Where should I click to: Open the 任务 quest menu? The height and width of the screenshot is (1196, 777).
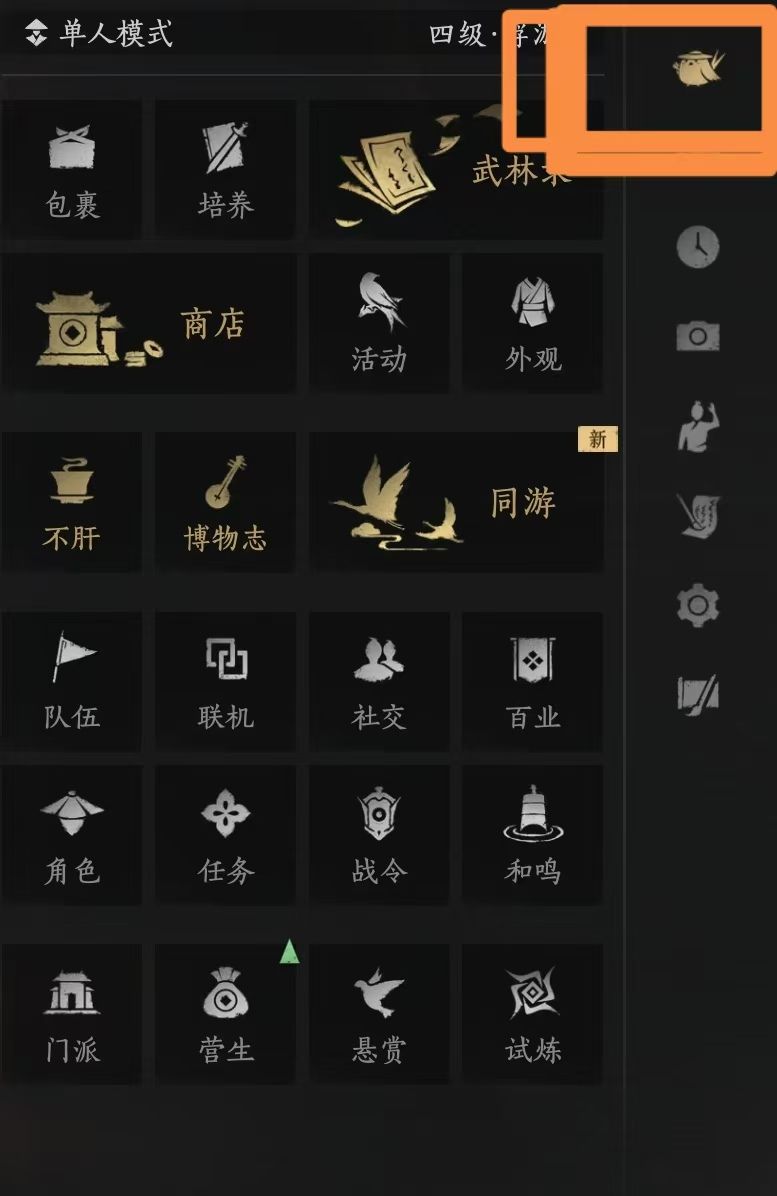coord(226,835)
